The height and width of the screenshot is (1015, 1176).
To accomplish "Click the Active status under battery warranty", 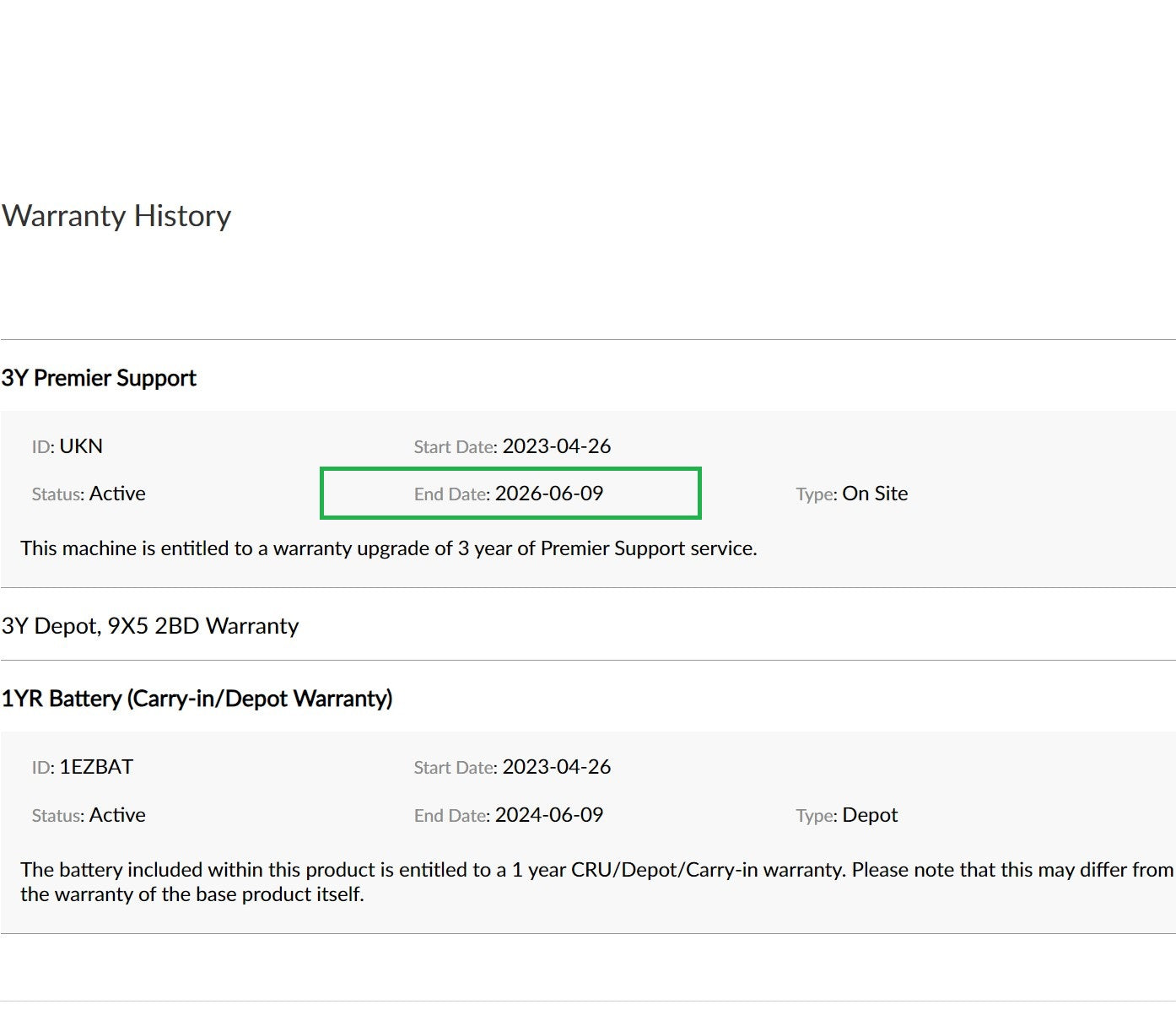I will pos(117,815).
